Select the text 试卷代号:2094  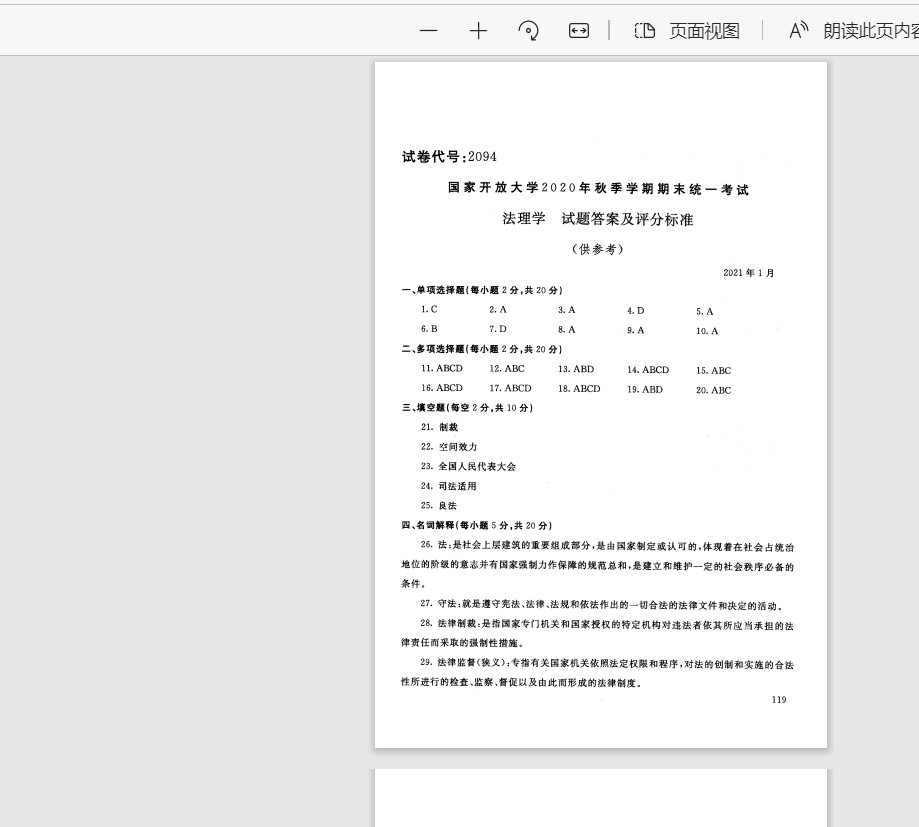point(449,156)
